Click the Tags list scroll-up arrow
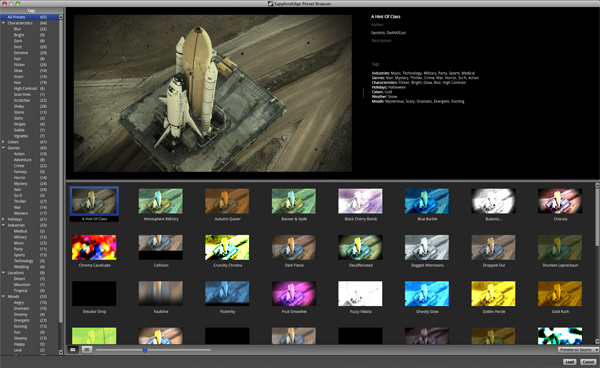Image resolution: width=600 pixels, height=368 pixels. (x=61, y=17)
